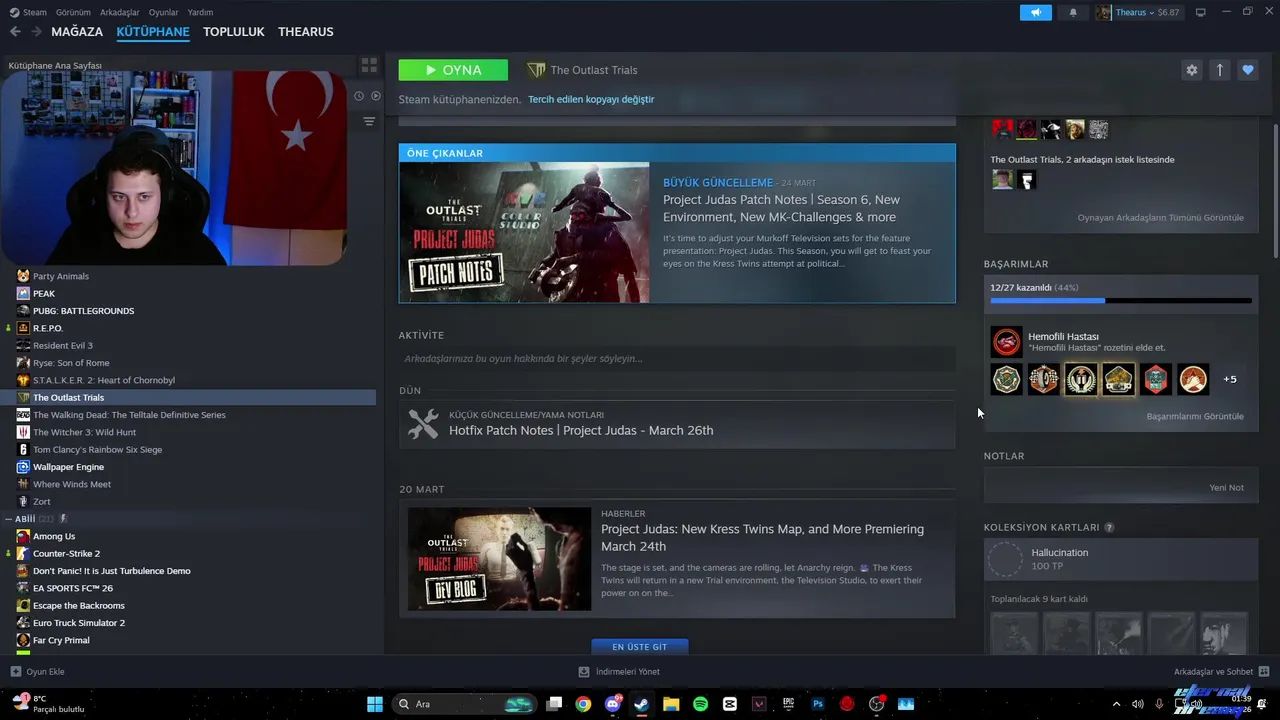1280x720 pixels.
Task: Open the Hallucination trading card
Action: point(1120,560)
